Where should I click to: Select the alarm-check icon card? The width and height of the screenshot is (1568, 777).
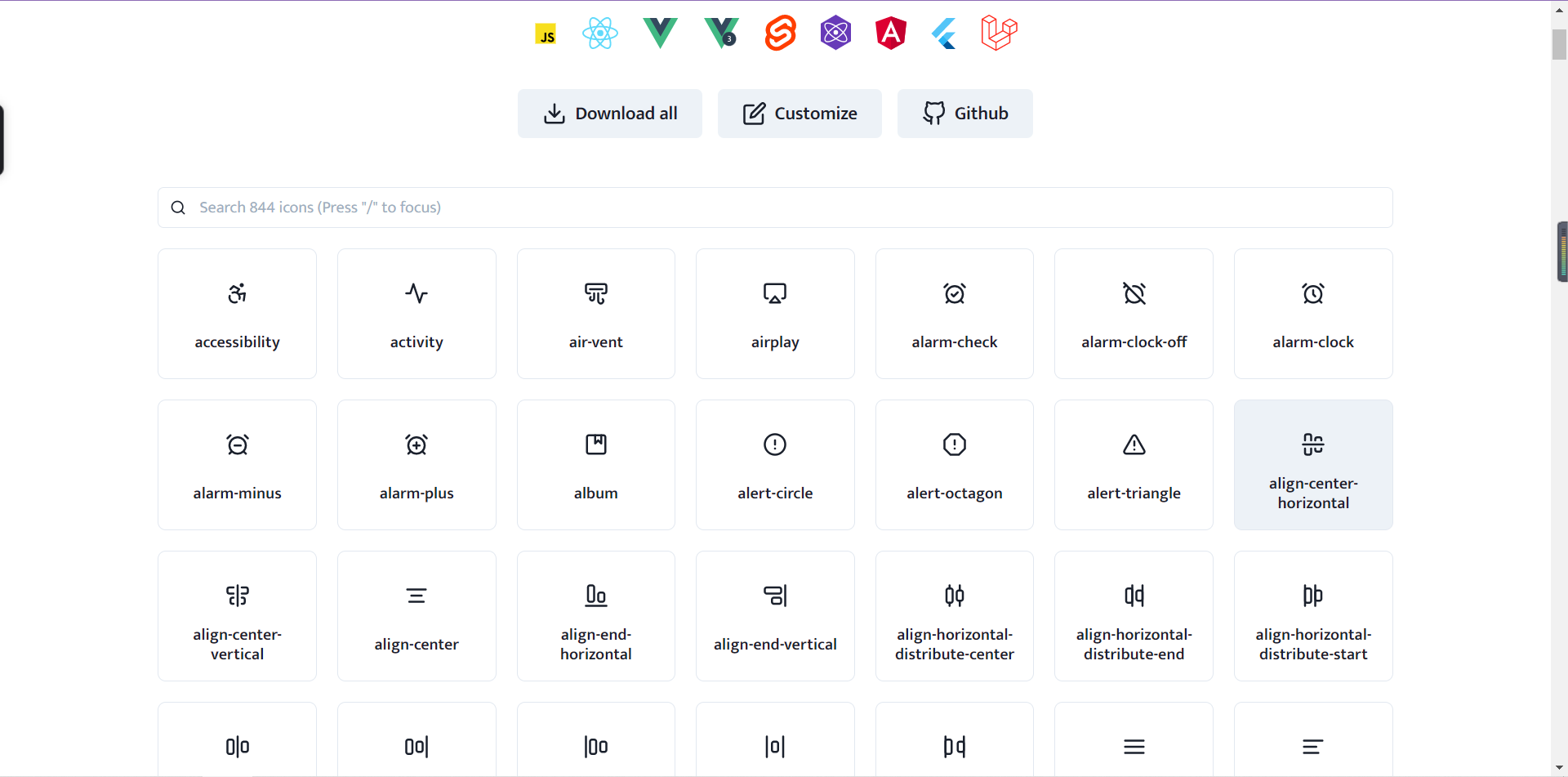955,314
